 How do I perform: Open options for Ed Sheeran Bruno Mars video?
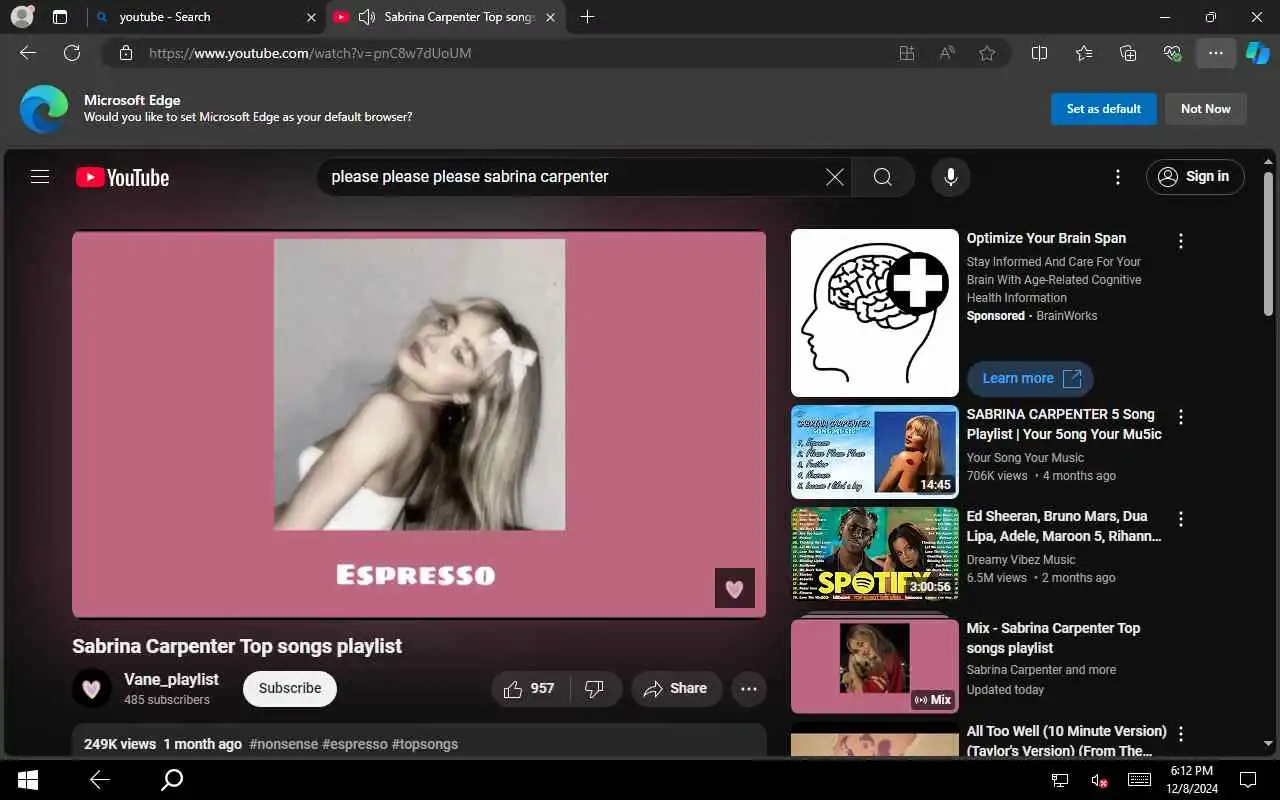pyautogui.click(x=1181, y=519)
